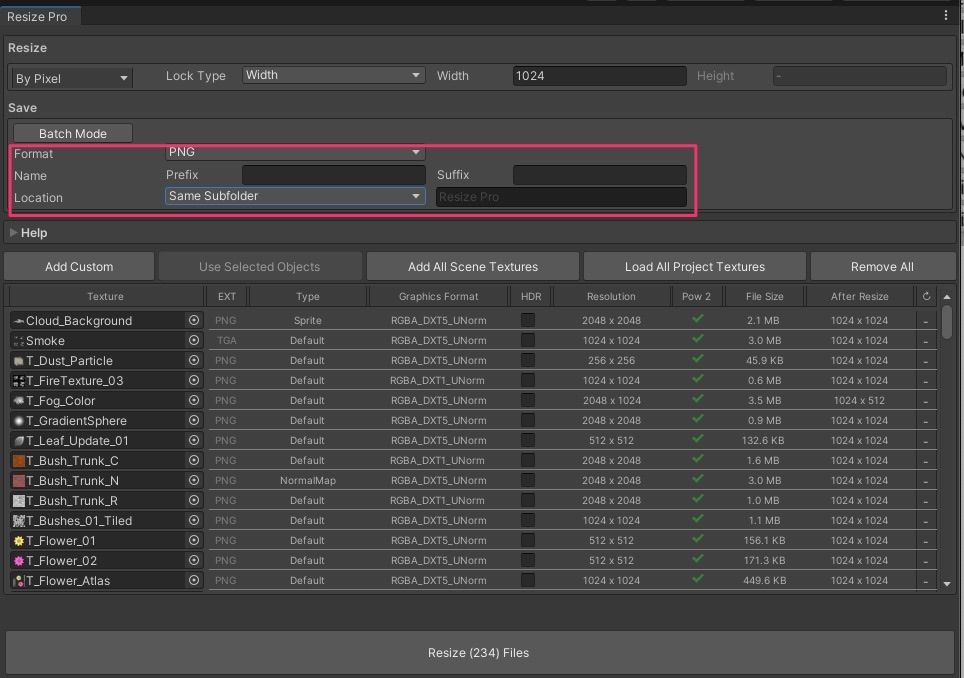Select object picker for T_FireTexture_03
Image resolution: width=964 pixels, height=678 pixels.
[x=194, y=380]
